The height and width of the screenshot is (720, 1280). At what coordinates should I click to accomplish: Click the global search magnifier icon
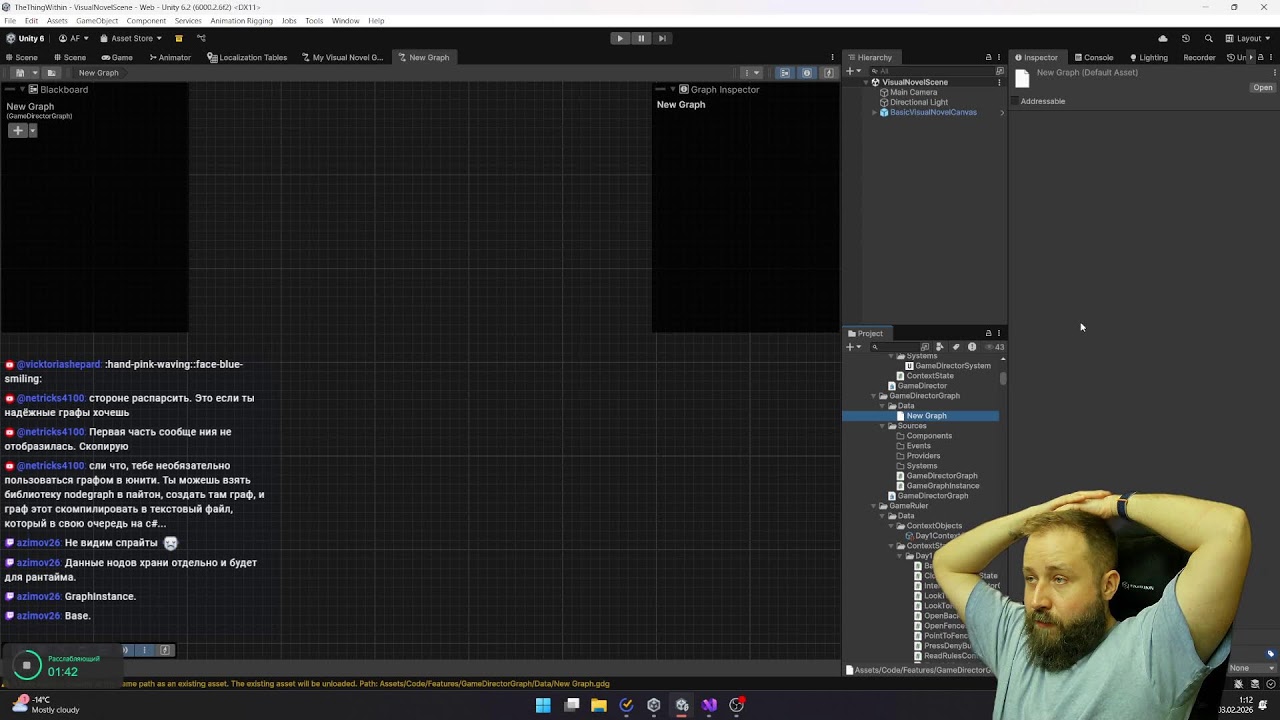(x=1208, y=38)
